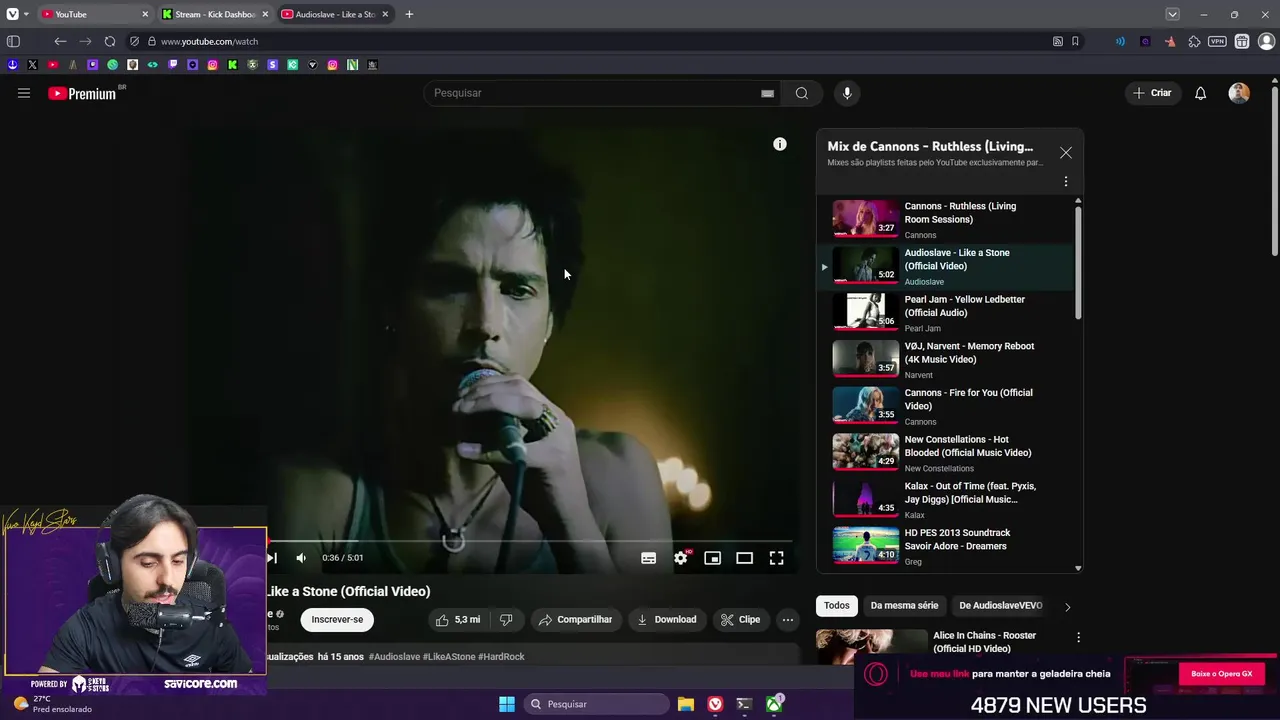Seek on the video progress bar

click(x=529, y=541)
